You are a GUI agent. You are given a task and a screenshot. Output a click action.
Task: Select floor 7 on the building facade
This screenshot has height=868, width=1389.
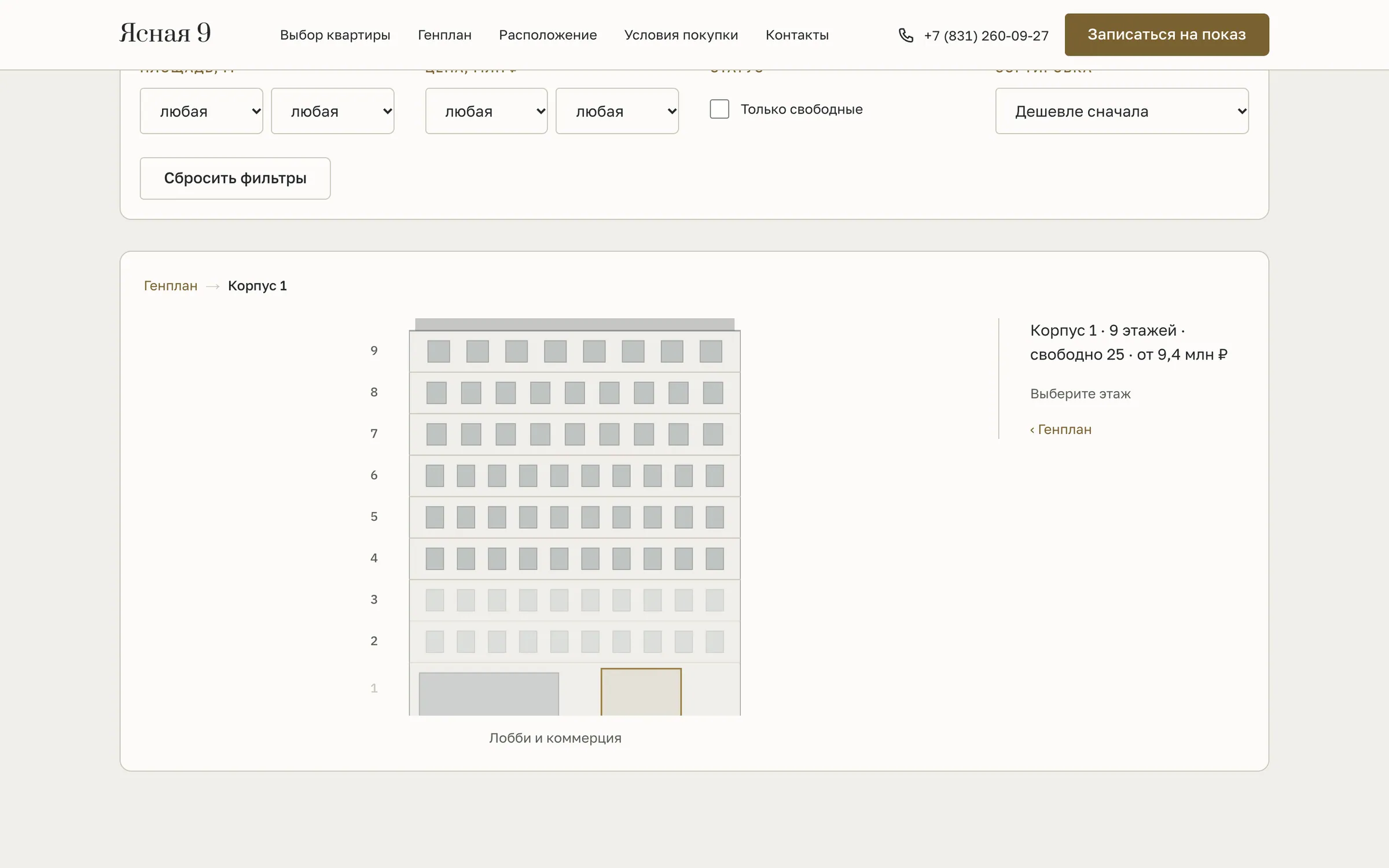coord(575,435)
